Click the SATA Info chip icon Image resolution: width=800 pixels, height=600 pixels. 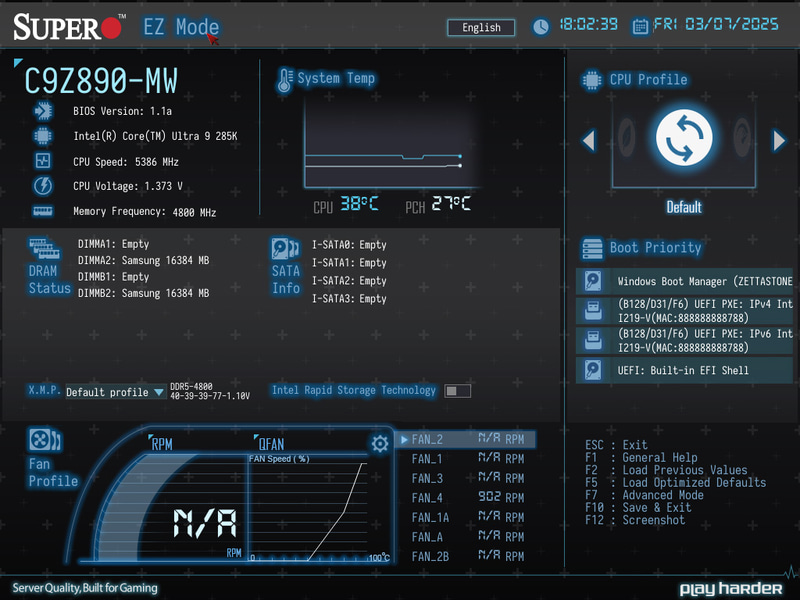click(x=283, y=247)
